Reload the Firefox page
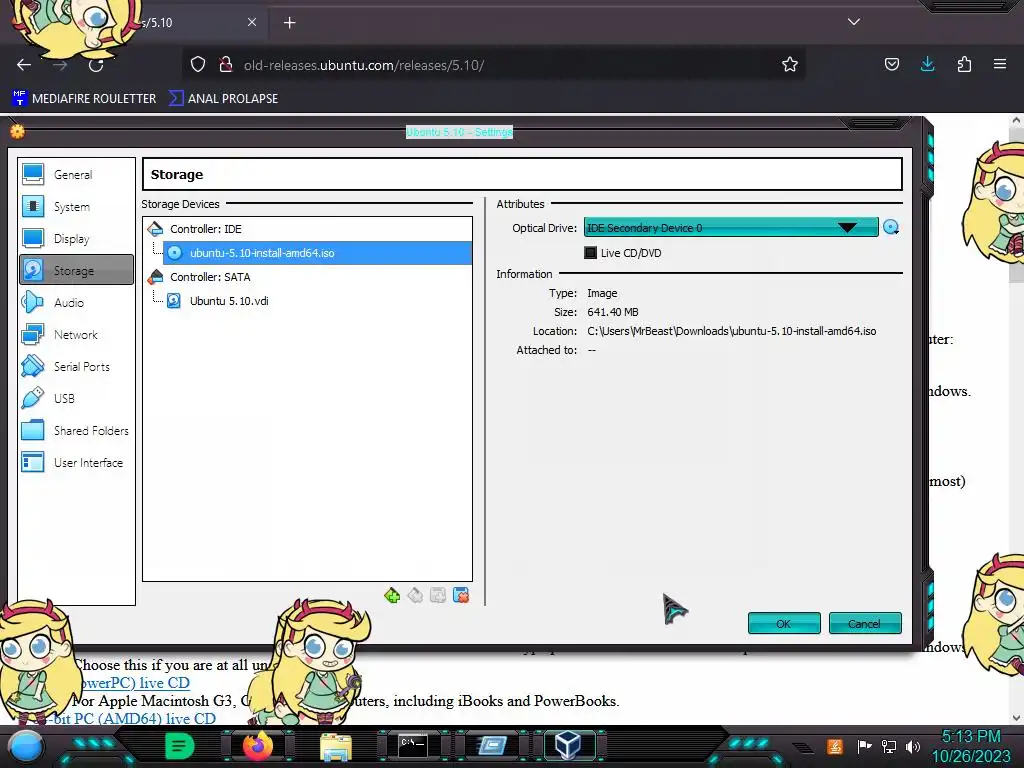 (96, 65)
